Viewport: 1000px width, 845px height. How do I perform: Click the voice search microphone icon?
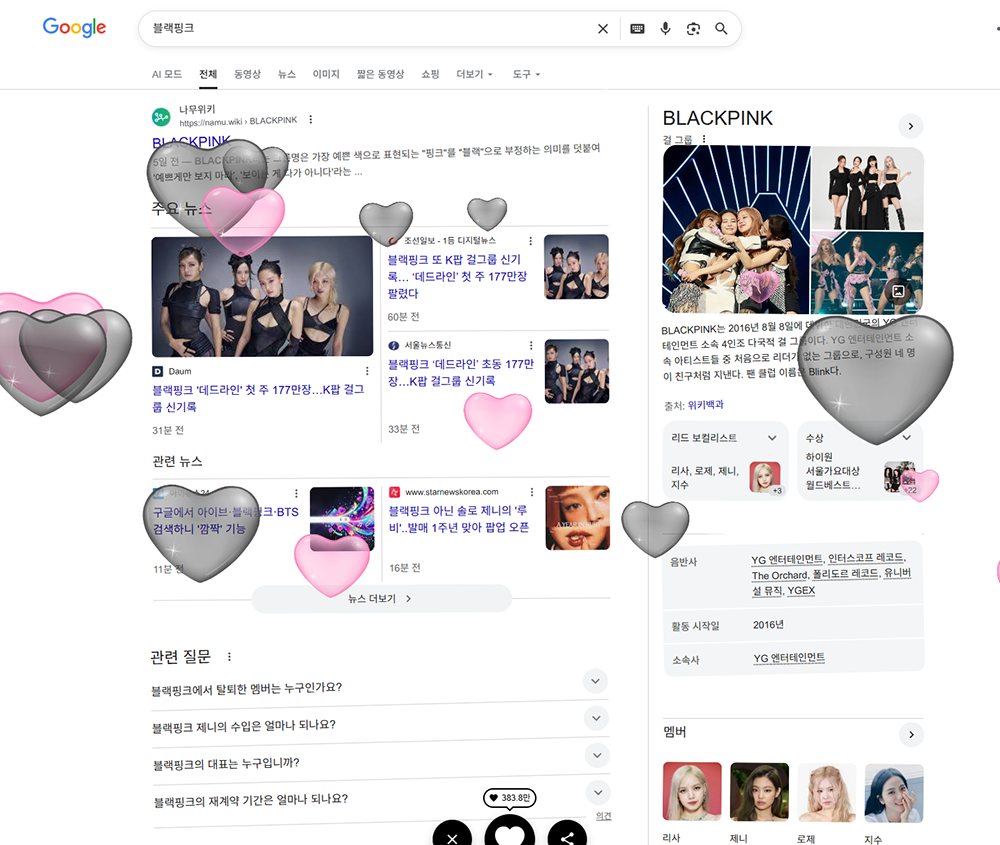click(x=665, y=29)
